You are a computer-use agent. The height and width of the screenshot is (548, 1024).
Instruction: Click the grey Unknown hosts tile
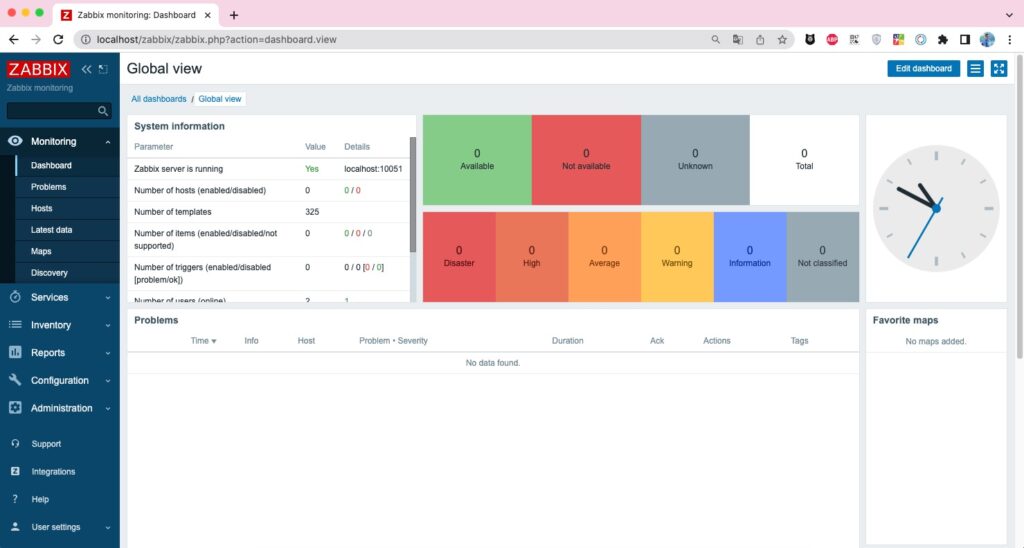click(x=695, y=160)
